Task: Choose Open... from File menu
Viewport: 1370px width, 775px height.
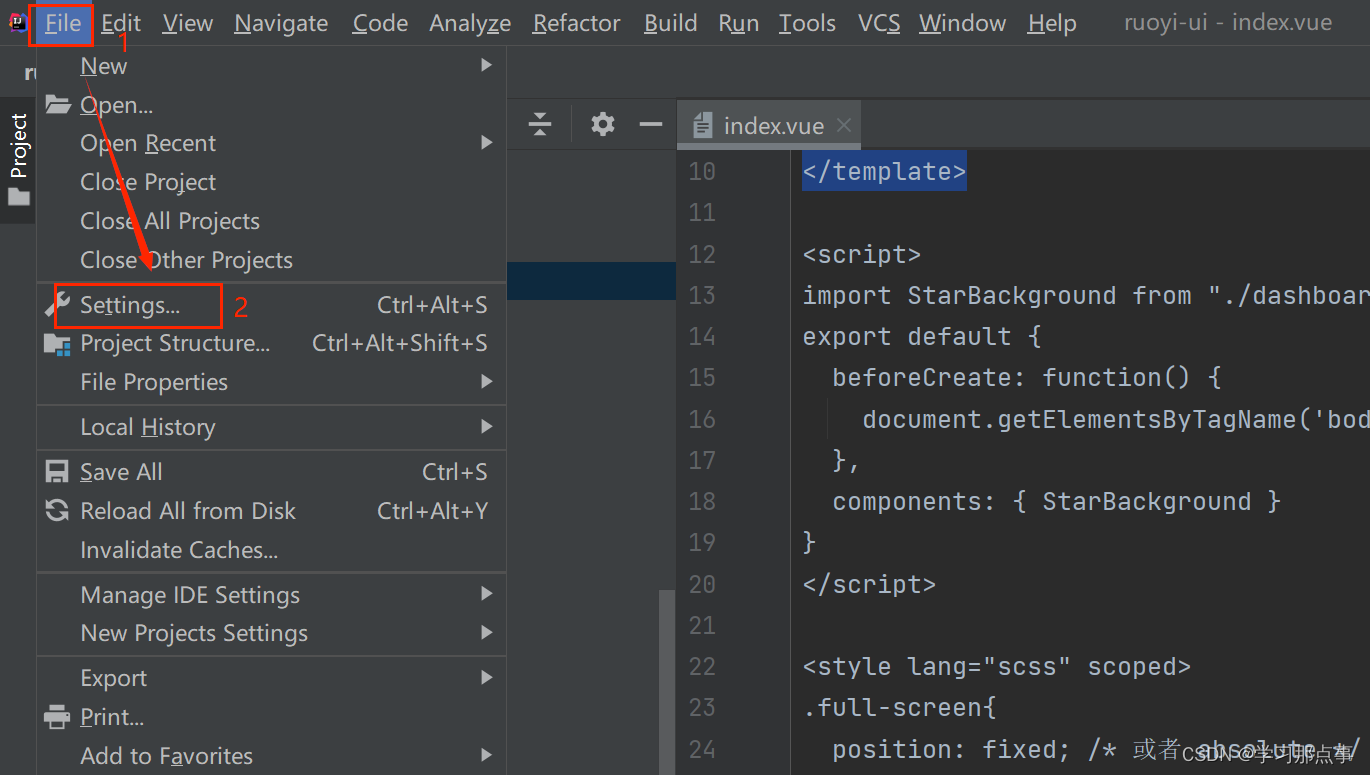Action: [271, 105]
